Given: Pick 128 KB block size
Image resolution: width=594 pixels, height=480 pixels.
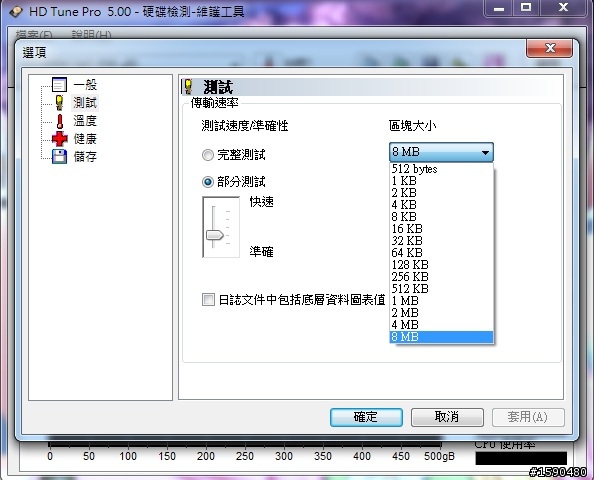Looking at the screenshot, I should pyautogui.click(x=441, y=265).
